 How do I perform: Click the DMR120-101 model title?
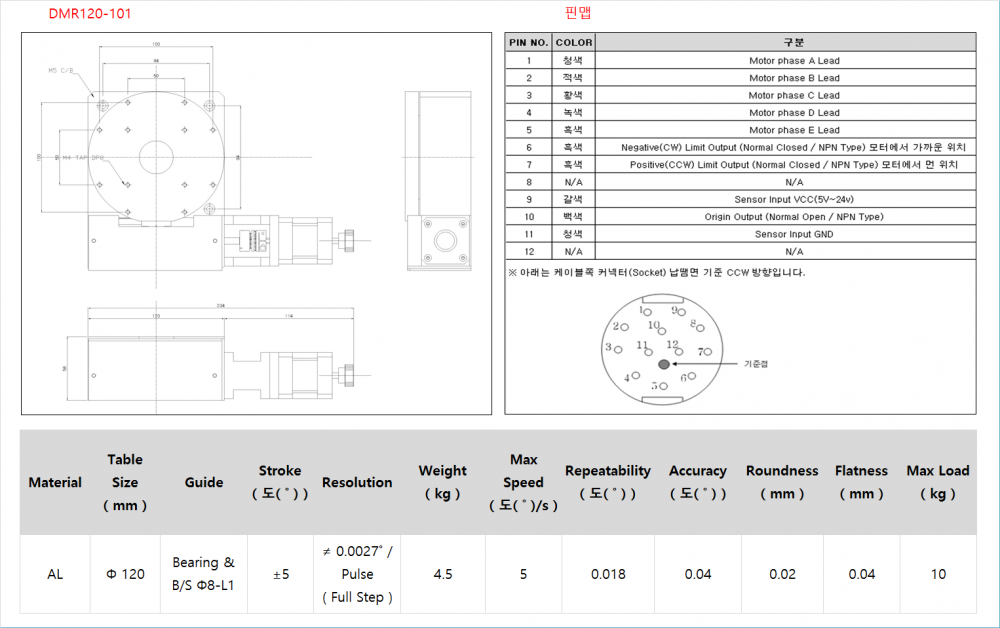(x=89, y=14)
